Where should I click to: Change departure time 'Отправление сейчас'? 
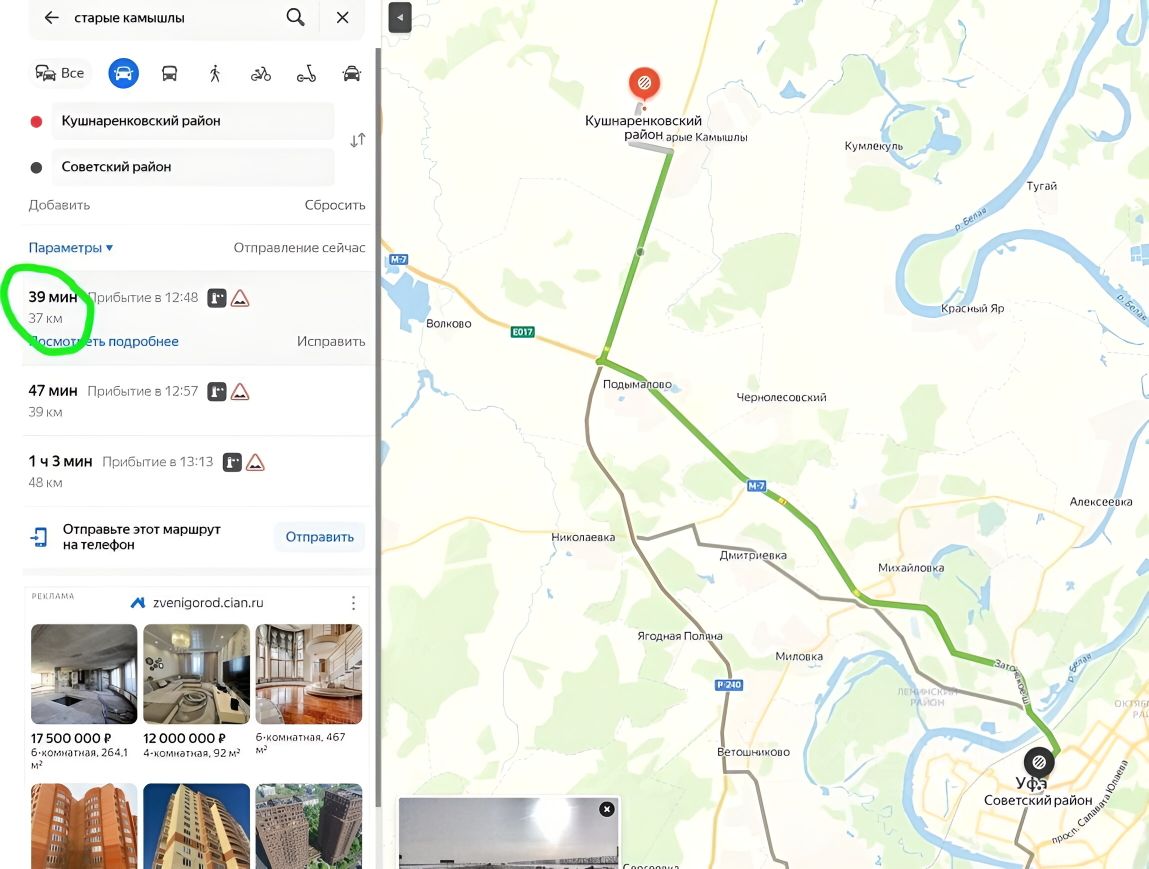click(x=300, y=248)
